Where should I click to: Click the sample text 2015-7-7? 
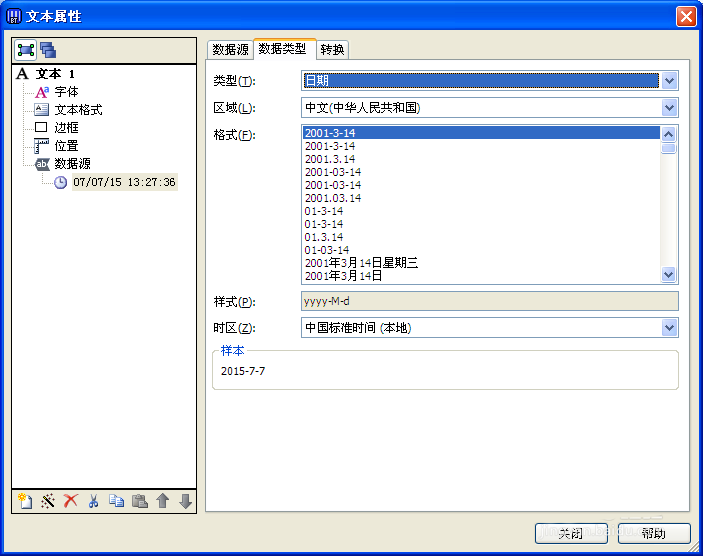(x=243, y=371)
